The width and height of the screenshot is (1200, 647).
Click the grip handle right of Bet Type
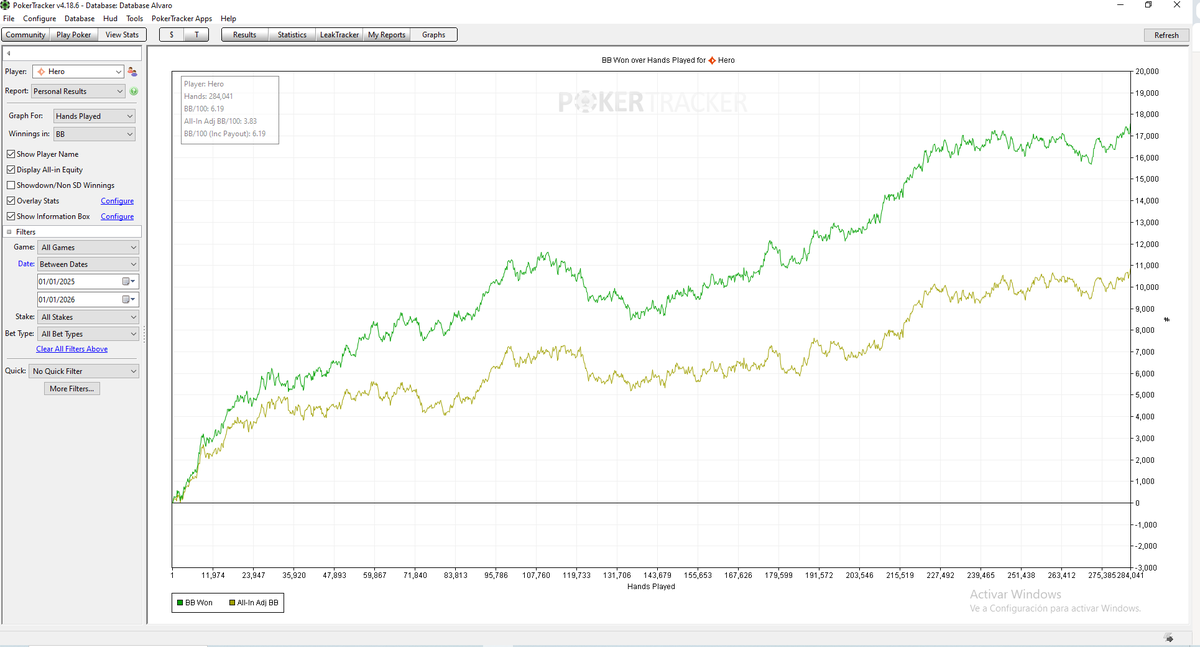click(x=146, y=334)
